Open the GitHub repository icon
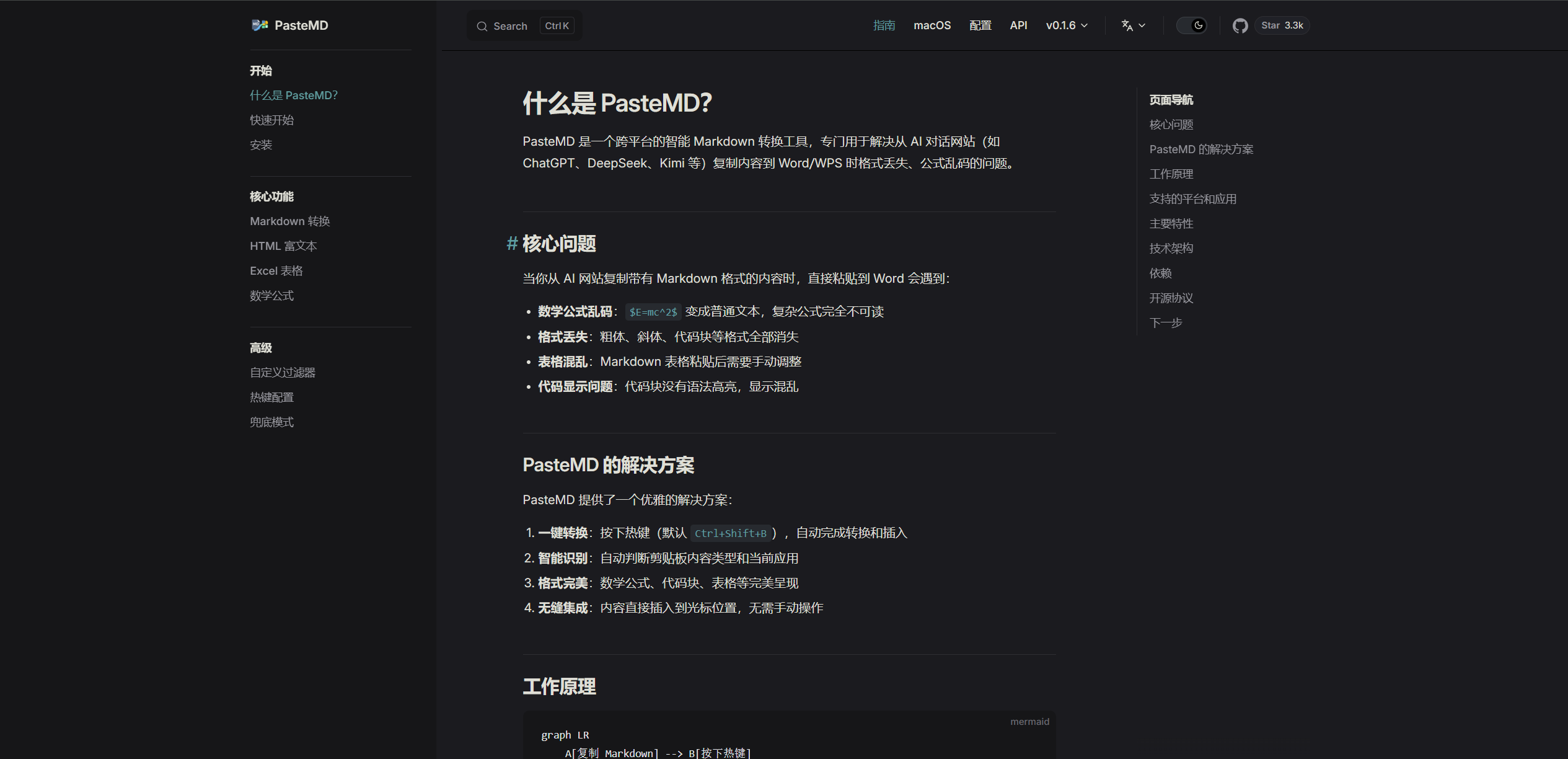1568x759 pixels. tap(1240, 25)
